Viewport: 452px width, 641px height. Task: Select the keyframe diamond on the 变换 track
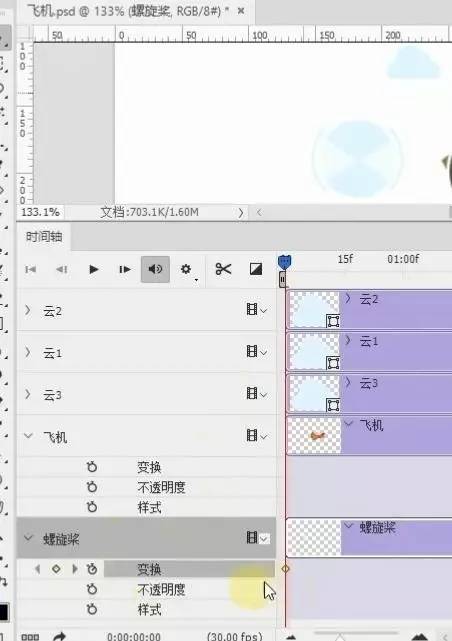[x=286, y=569]
